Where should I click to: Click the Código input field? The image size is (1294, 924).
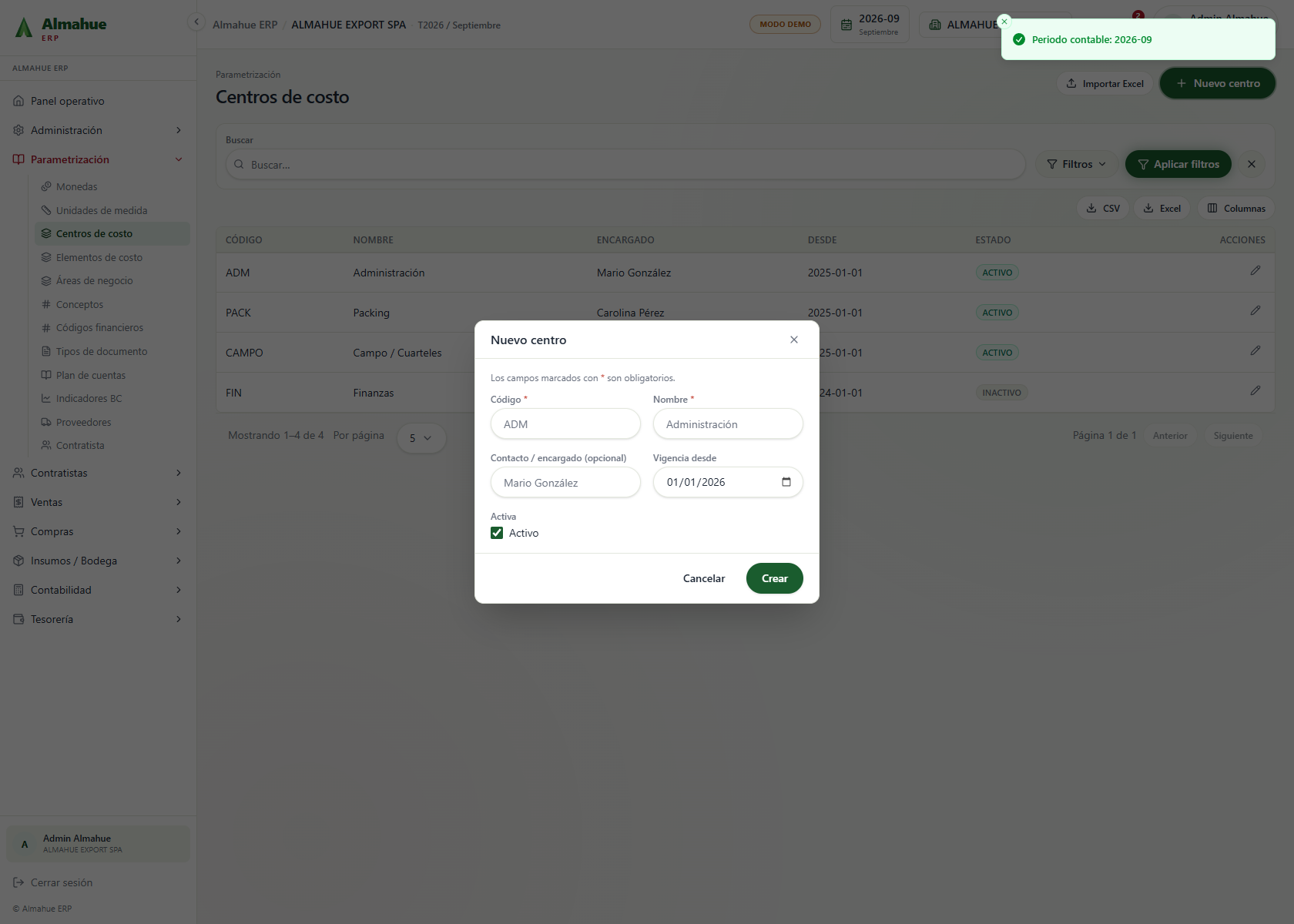click(565, 424)
